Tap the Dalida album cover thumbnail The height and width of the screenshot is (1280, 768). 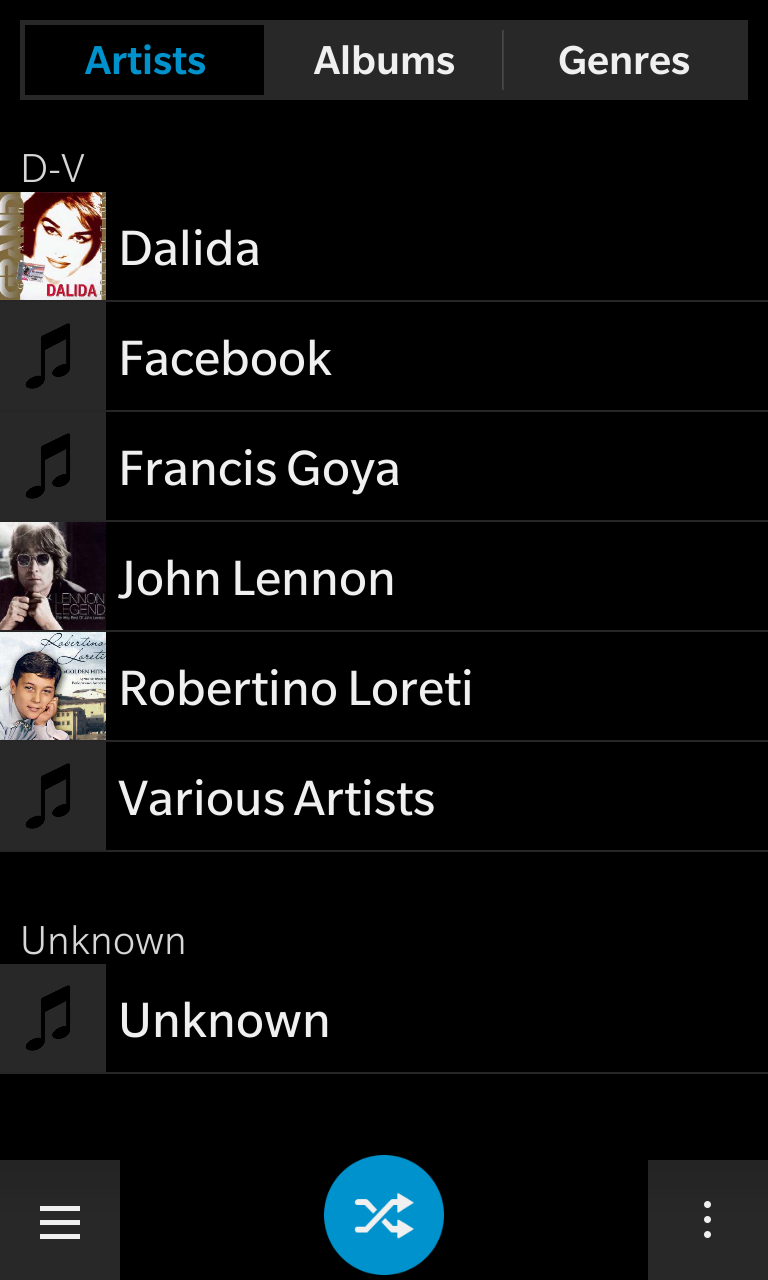(52, 247)
